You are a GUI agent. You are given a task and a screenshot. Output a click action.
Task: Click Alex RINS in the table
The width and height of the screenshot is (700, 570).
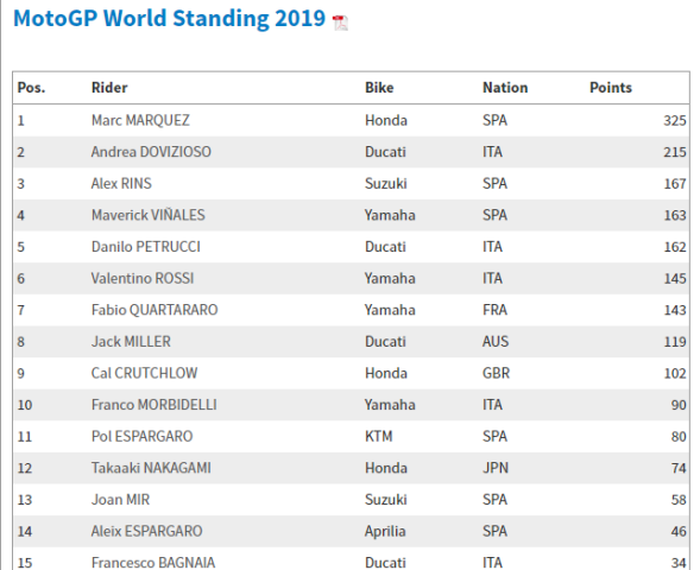coord(121,184)
